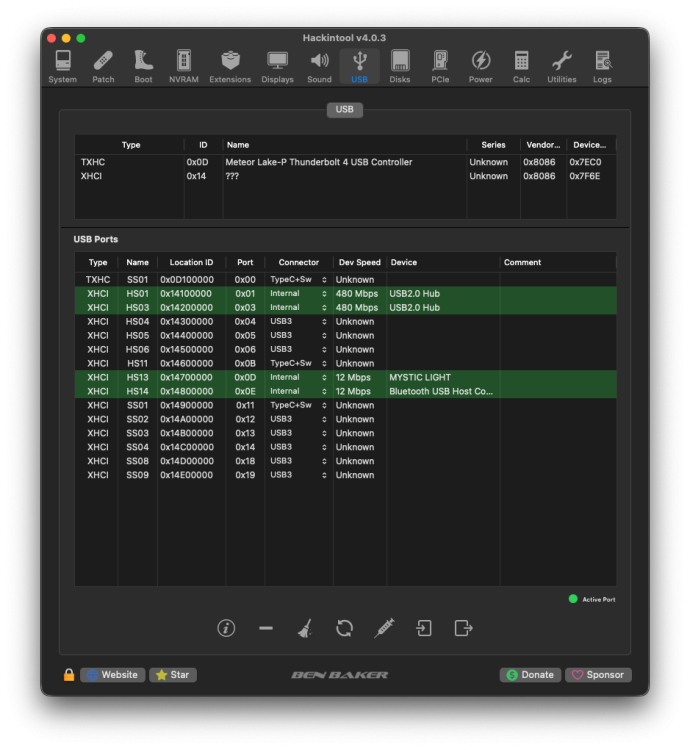Sort ports by Dev Speed header

pos(360,262)
